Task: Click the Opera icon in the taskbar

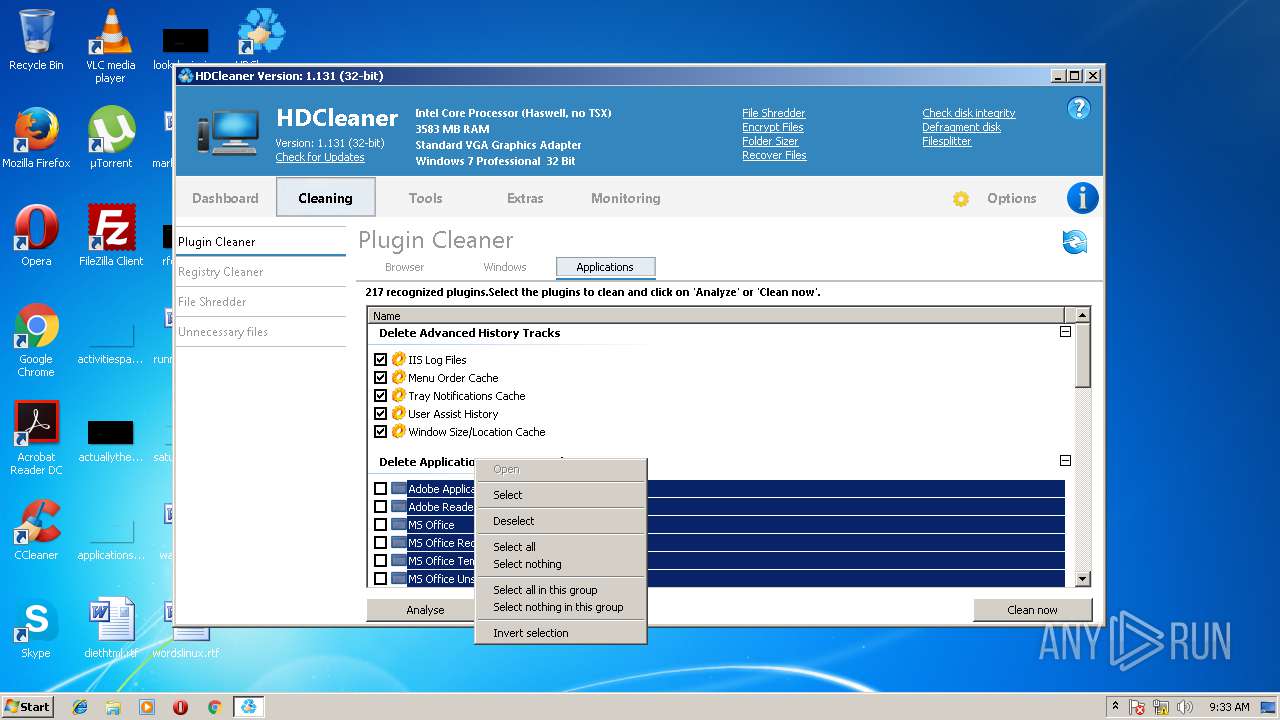Action: [x=180, y=707]
